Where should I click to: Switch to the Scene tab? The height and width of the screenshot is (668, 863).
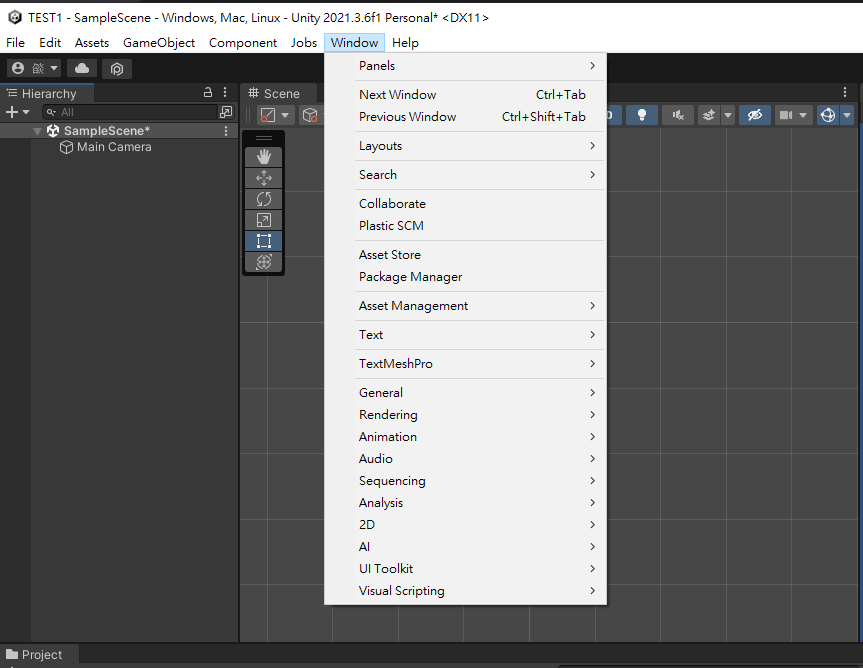(279, 93)
